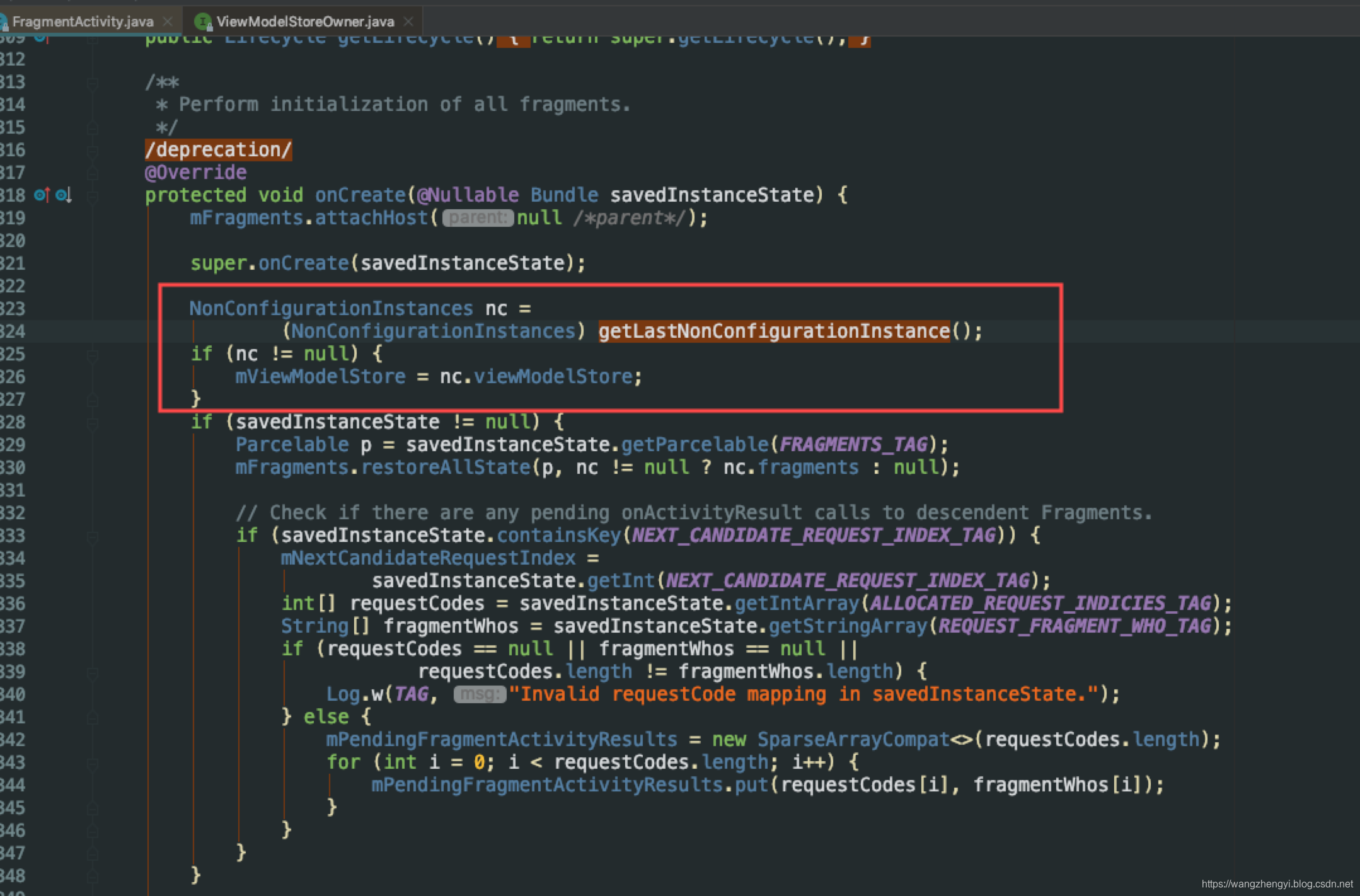Click the getStringArray method call
1360x896 pixels.
[x=848, y=626]
